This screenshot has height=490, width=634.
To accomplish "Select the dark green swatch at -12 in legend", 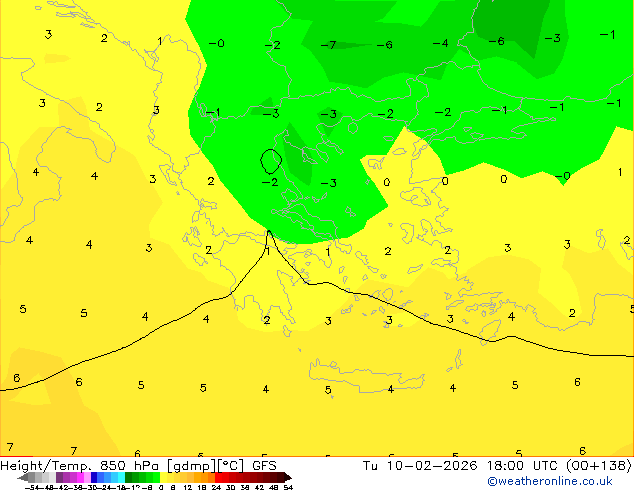I will click(x=129, y=478).
